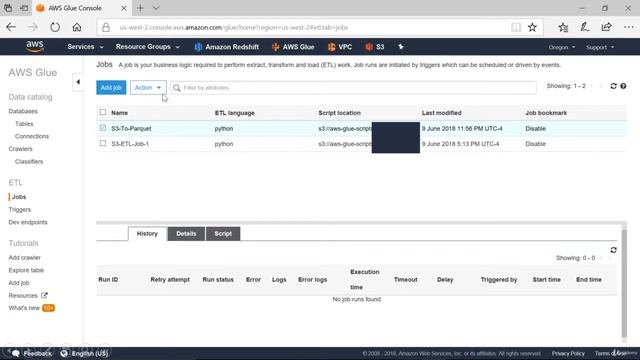Open the Add crawler tutorial link
This screenshot has height=360, width=640.
(24, 257)
